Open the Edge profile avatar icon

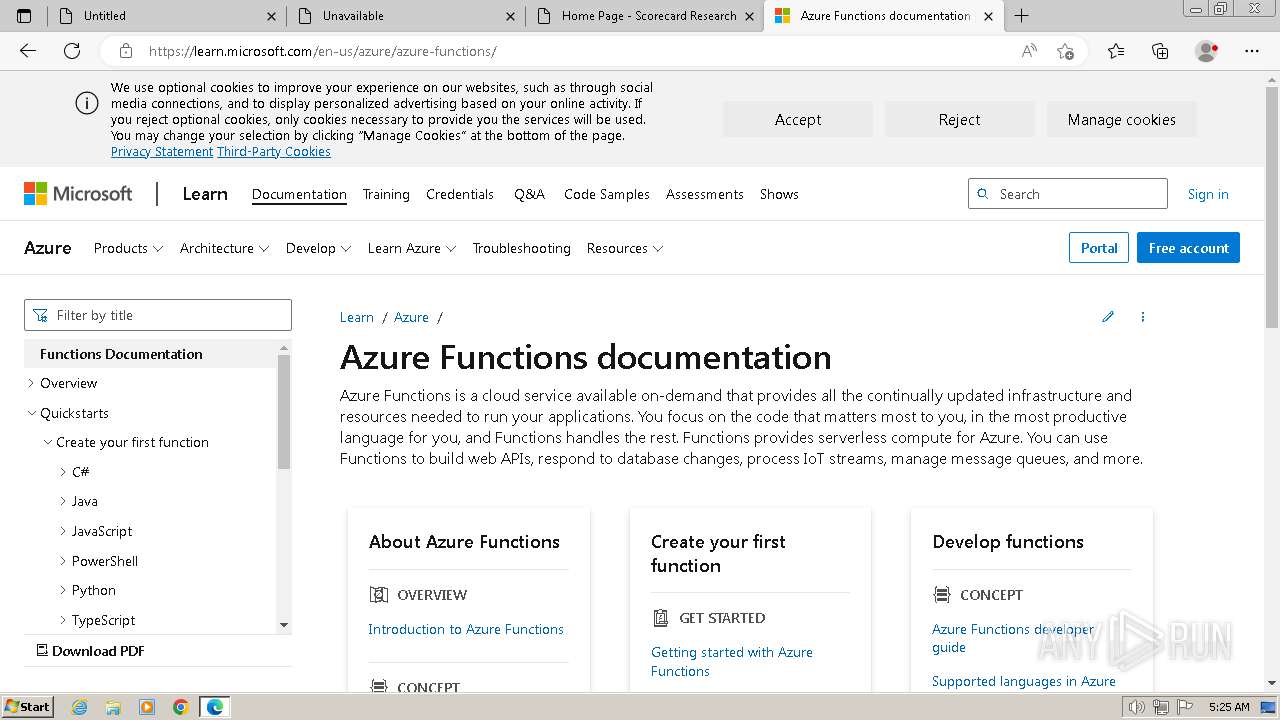coord(1207,51)
